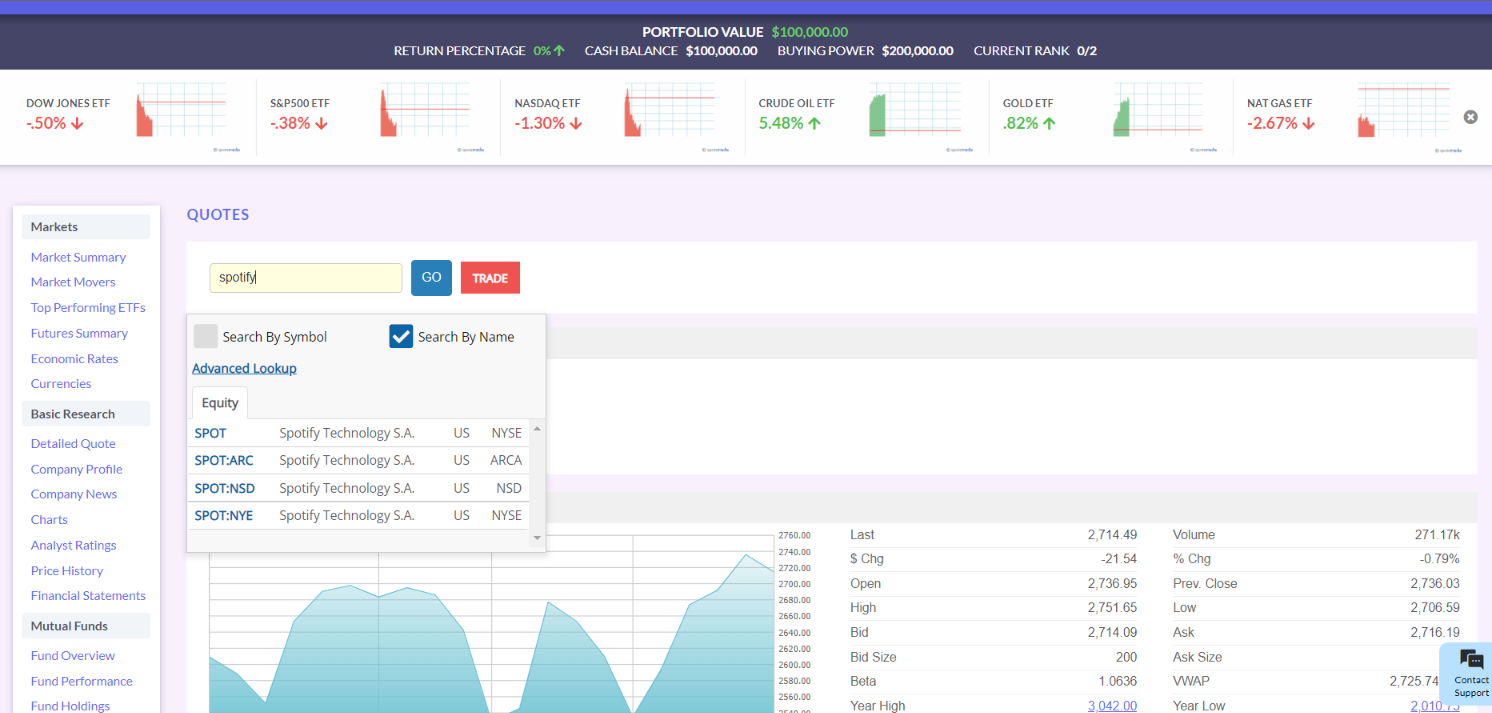This screenshot has height=713, width=1492.
Task: Click the Gold ETF .82% change
Action: [x=1029, y=123]
